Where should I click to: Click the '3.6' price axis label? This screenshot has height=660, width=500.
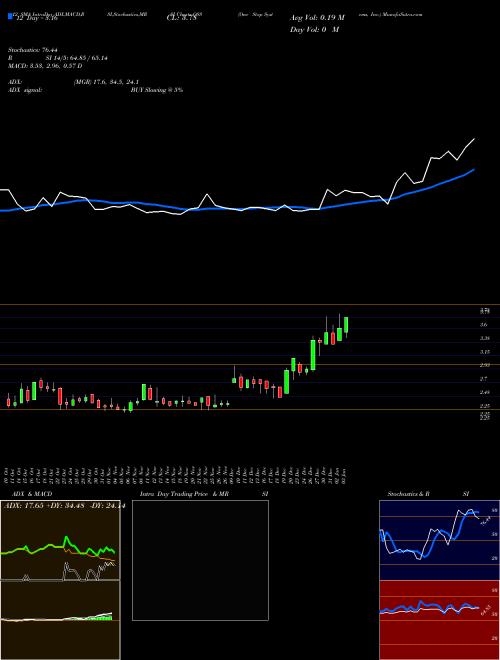point(484,325)
